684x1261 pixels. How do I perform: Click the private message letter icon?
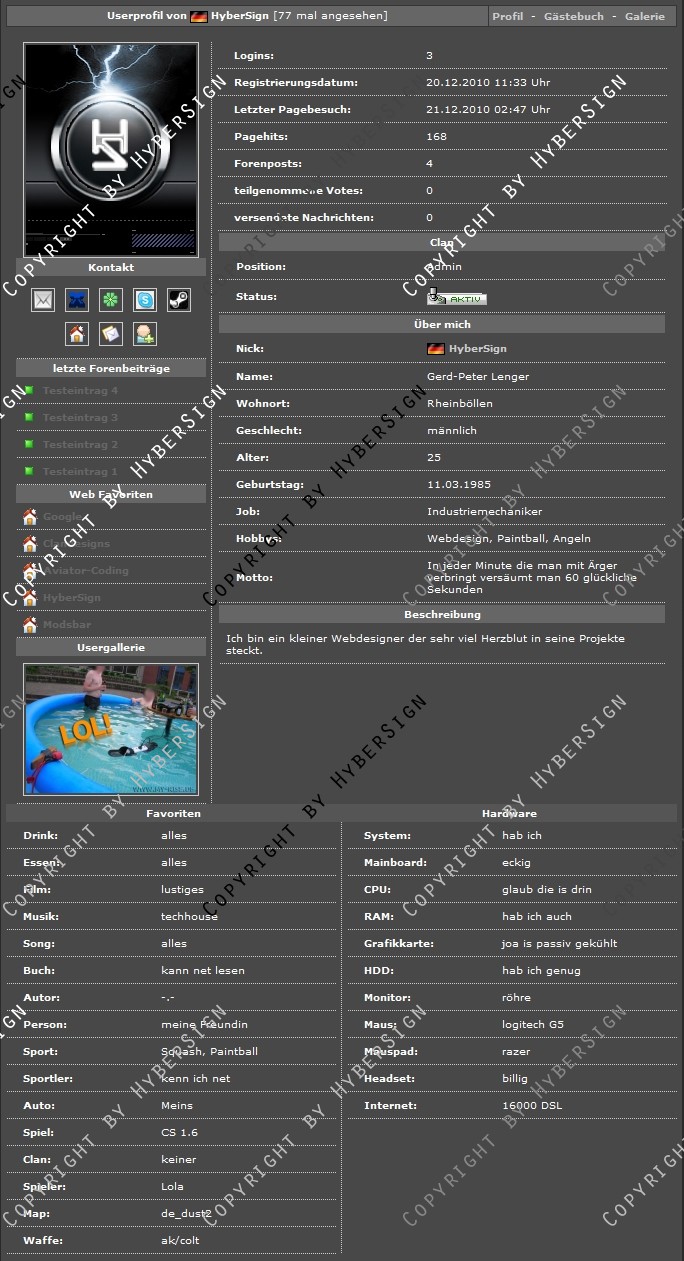[111, 334]
